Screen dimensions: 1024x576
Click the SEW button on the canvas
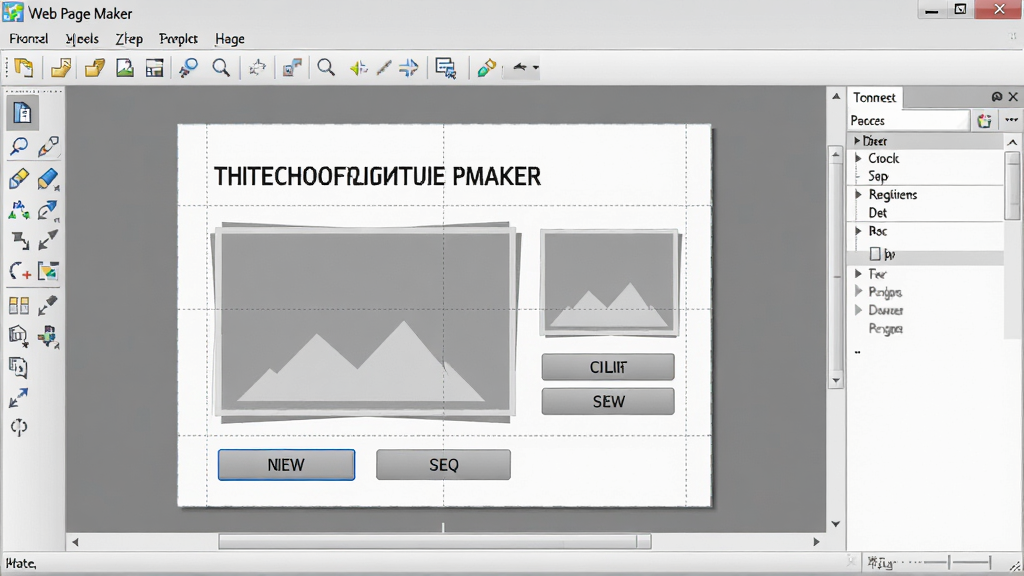click(608, 402)
